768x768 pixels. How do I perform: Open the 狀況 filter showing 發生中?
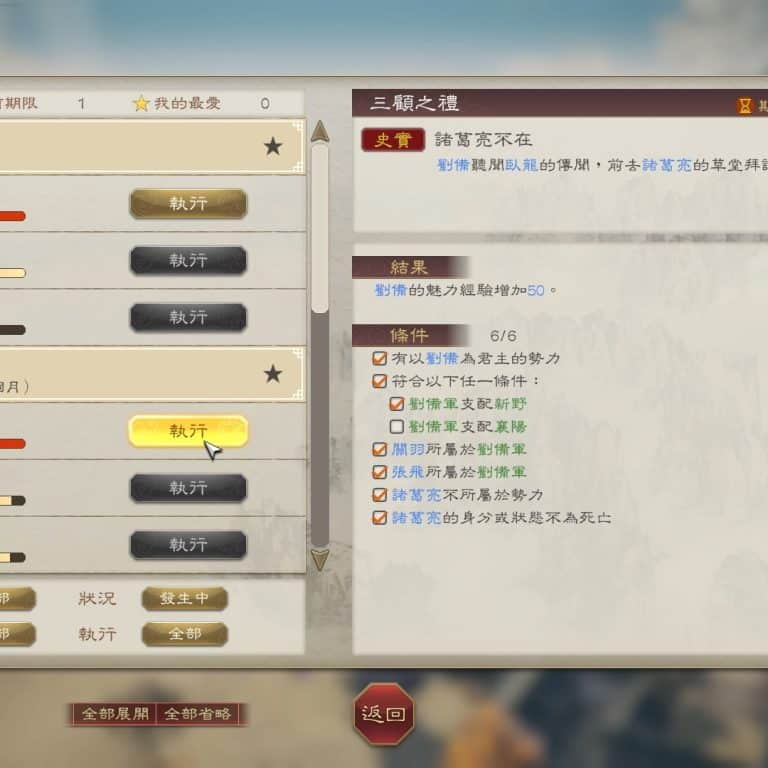(185, 599)
